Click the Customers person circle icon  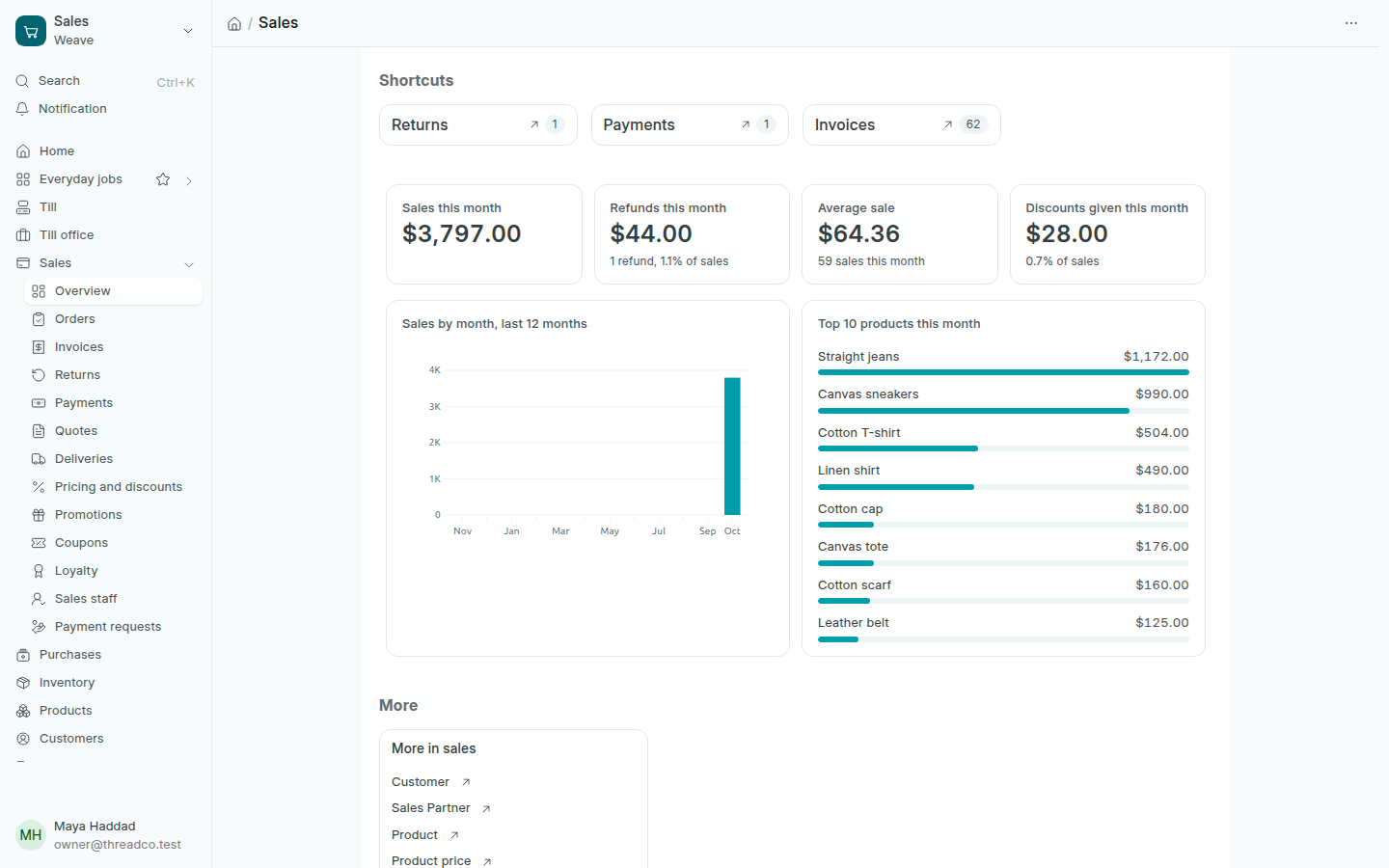click(23, 739)
